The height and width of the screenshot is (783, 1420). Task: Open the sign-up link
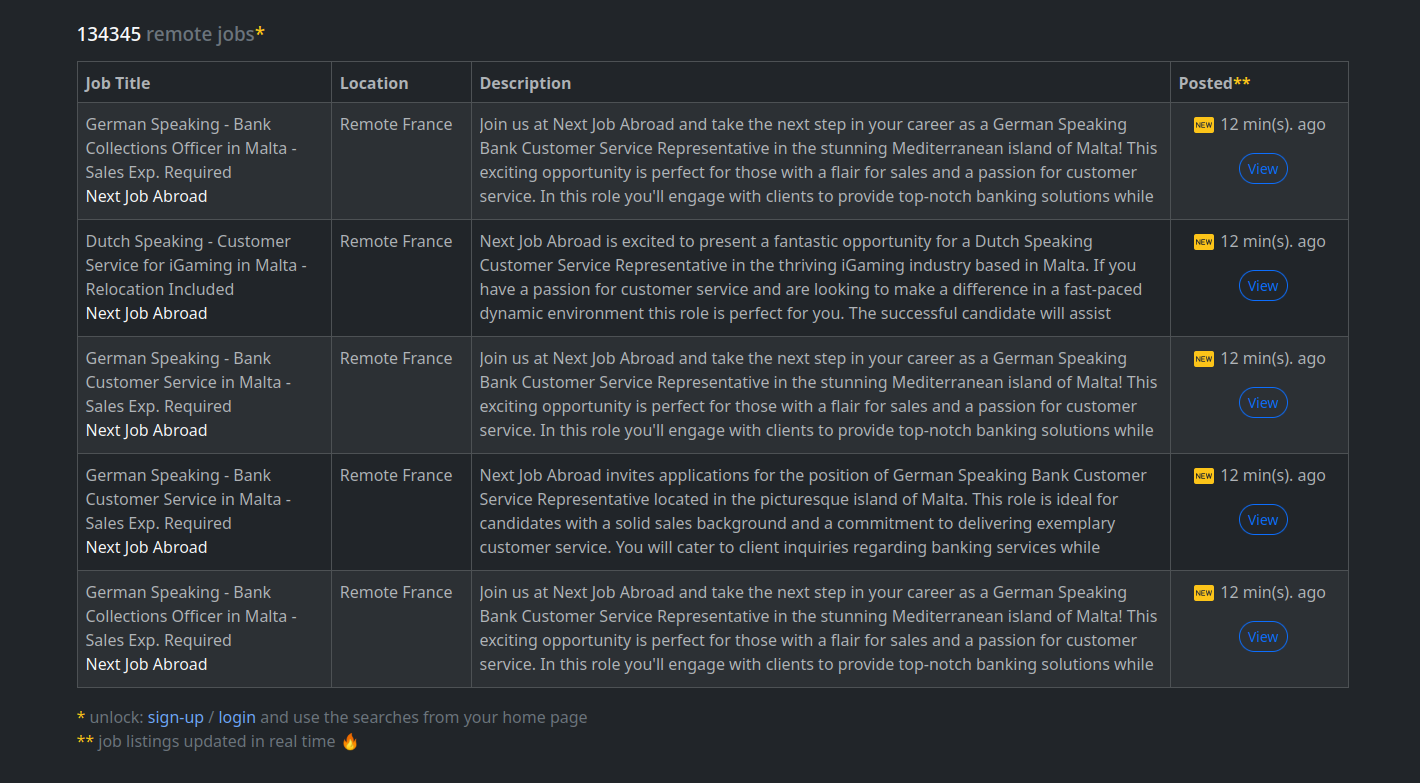pyautogui.click(x=176, y=717)
